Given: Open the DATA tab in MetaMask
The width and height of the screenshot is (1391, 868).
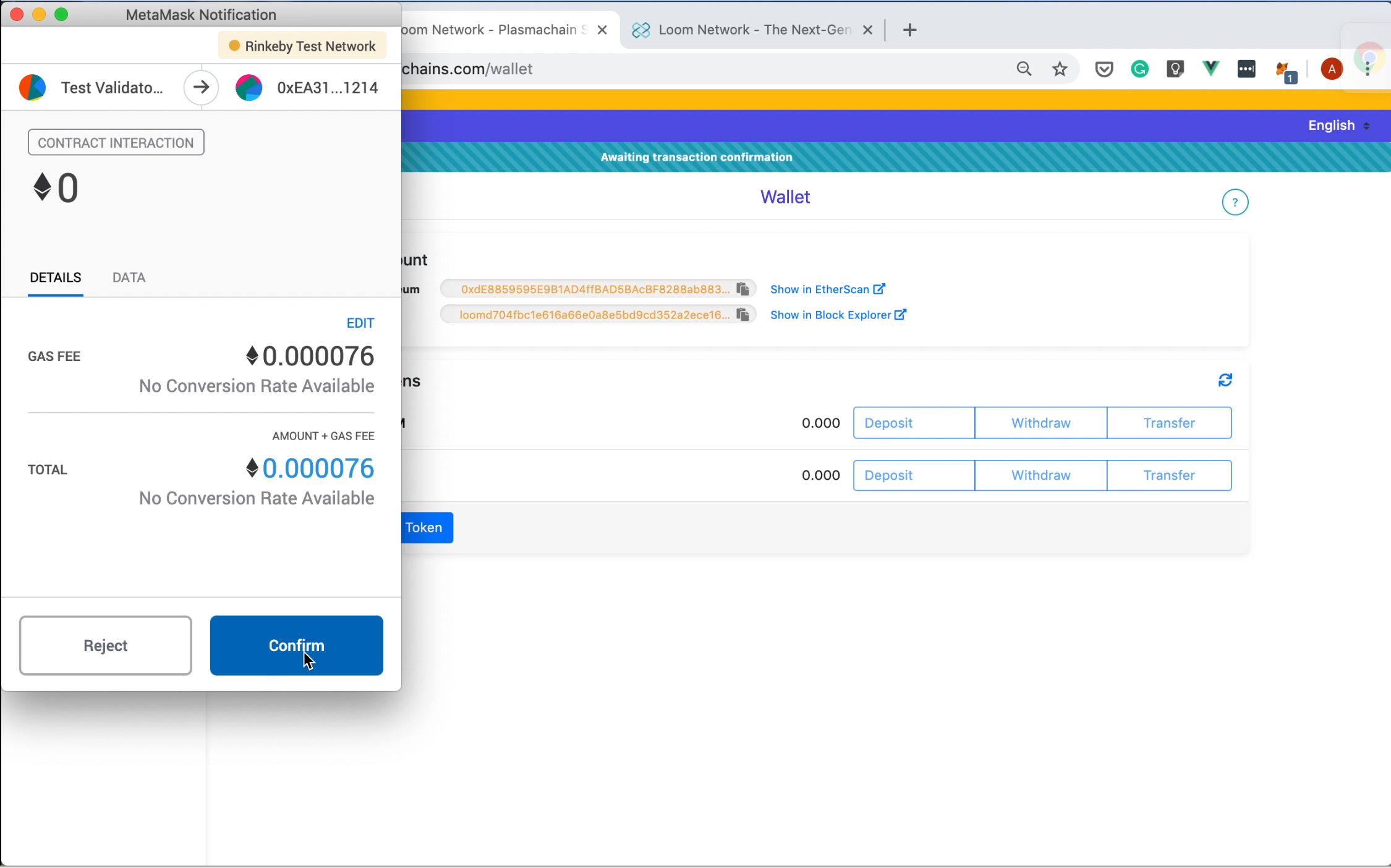Looking at the screenshot, I should pyautogui.click(x=129, y=278).
